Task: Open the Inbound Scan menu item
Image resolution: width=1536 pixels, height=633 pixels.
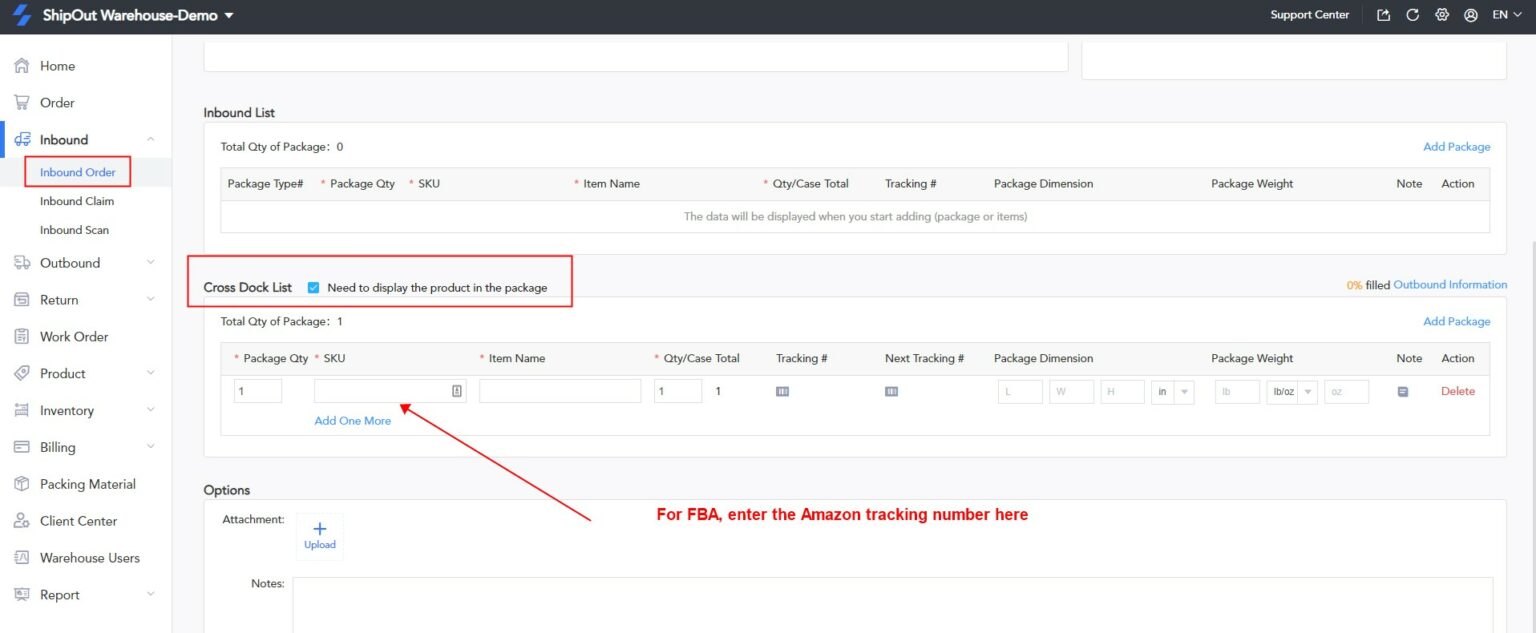Action: (x=74, y=229)
